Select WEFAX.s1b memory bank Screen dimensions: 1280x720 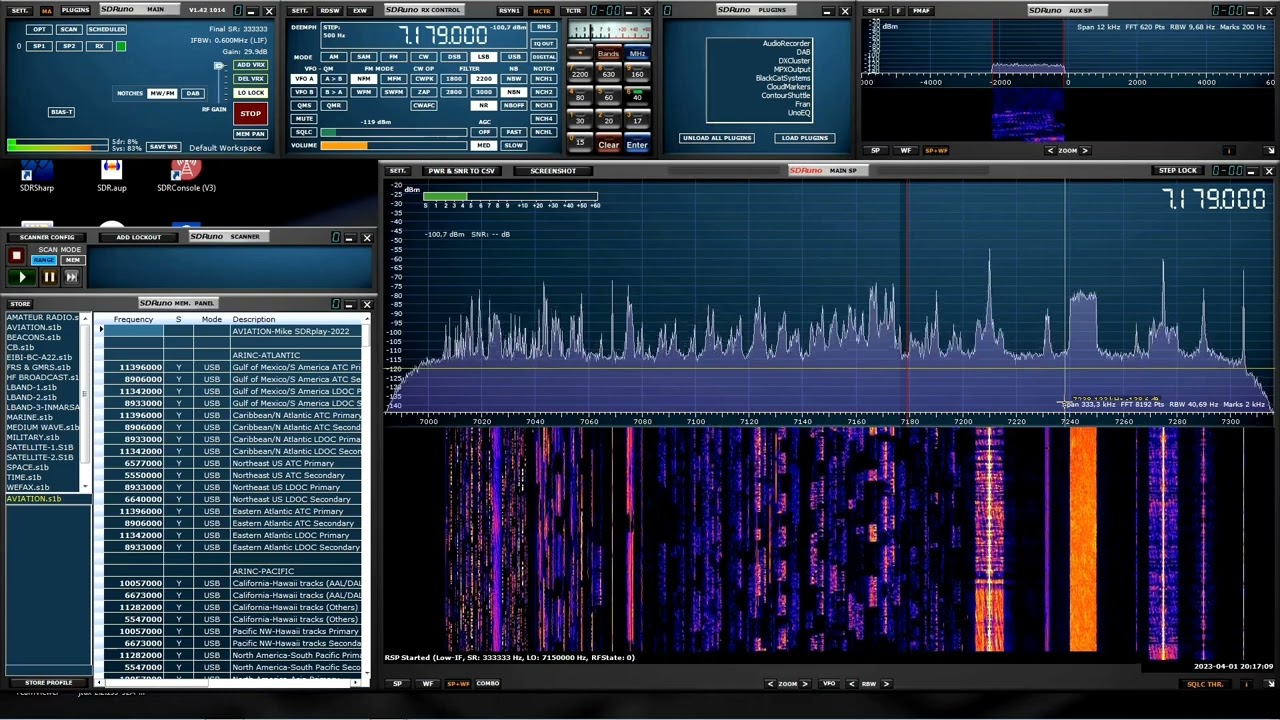(x=28, y=488)
